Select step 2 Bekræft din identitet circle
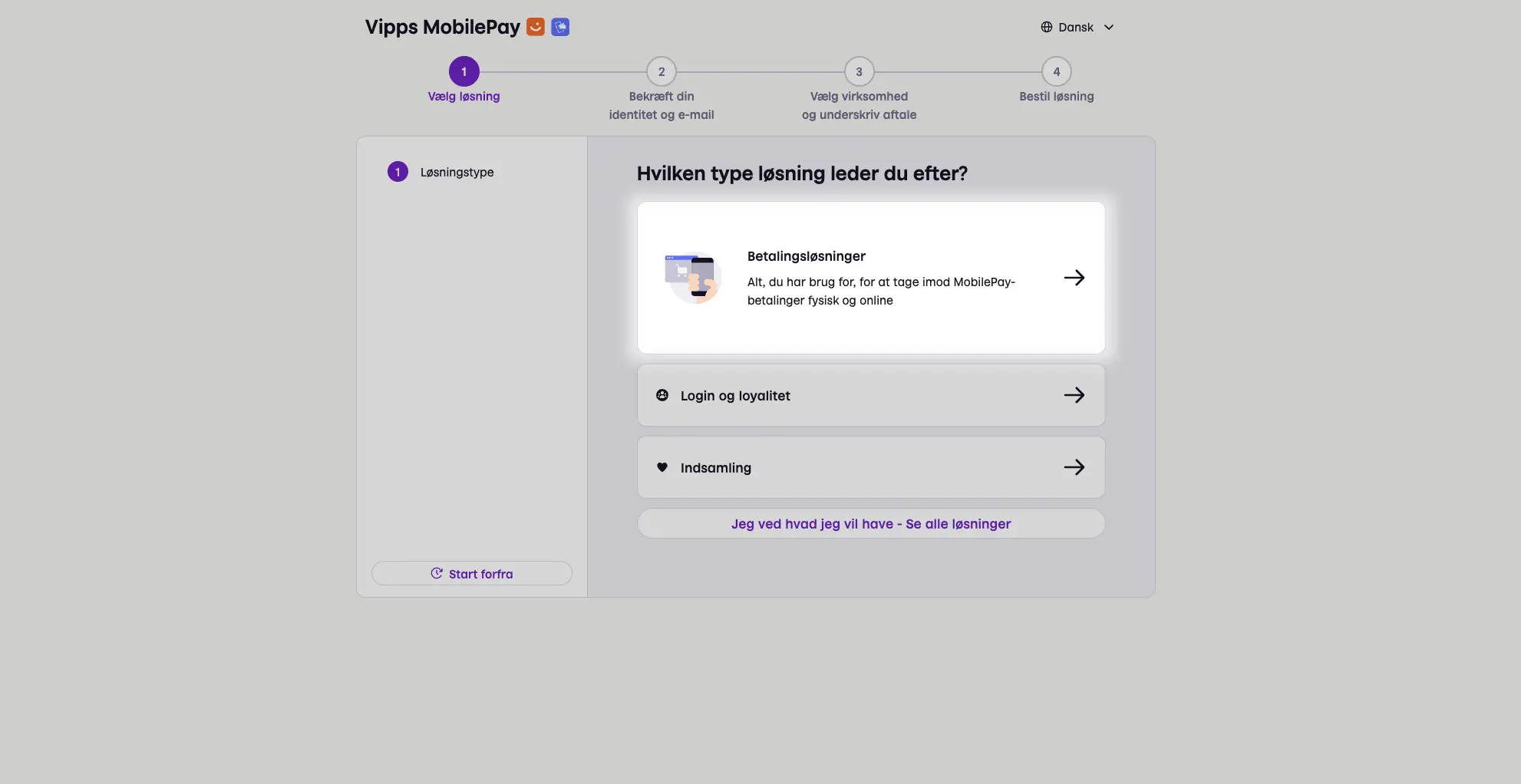This screenshot has width=1521, height=784. (662, 71)
